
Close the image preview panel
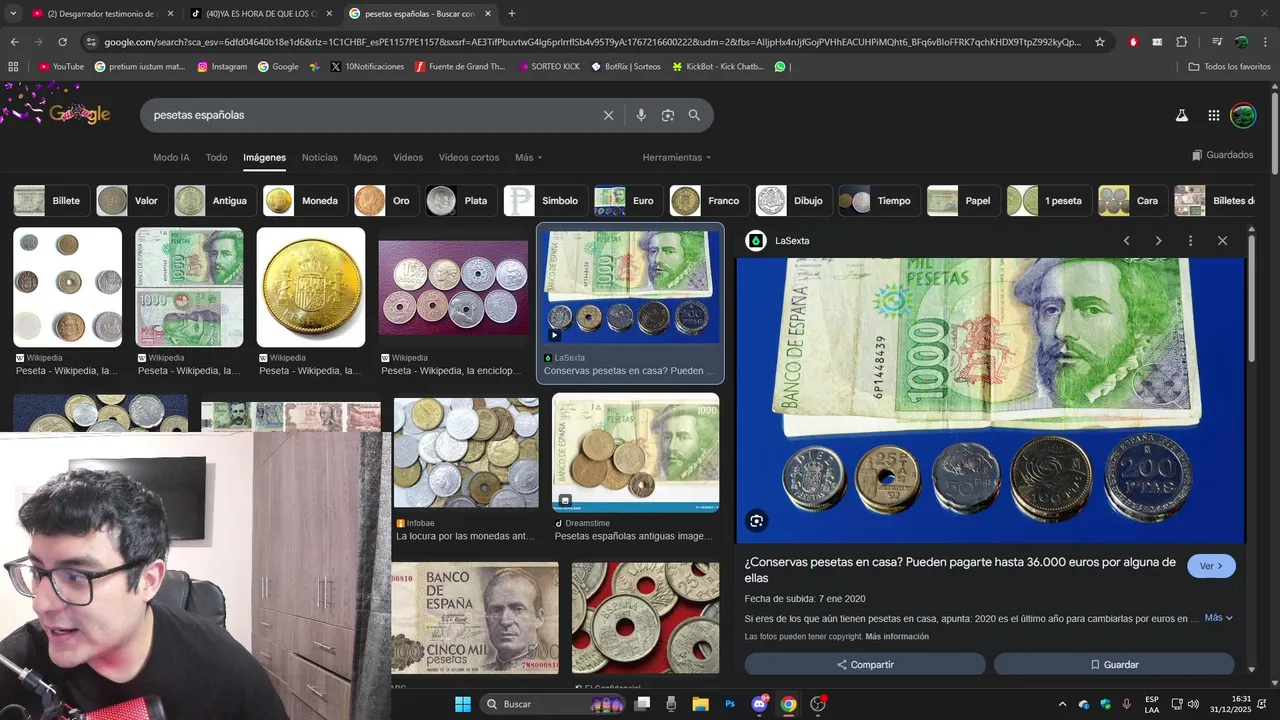tap(1222, 241)
